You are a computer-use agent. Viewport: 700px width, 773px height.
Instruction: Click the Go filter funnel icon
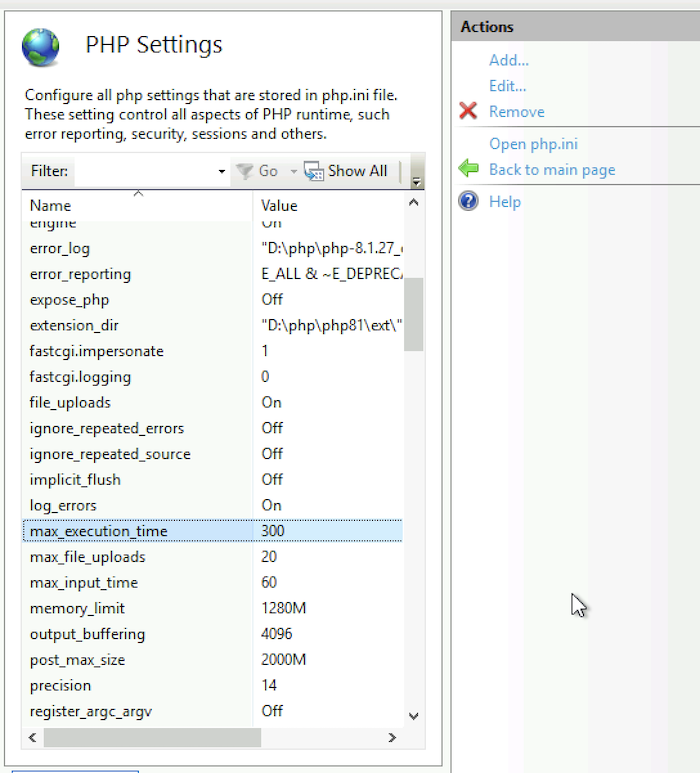click(244, 171)
